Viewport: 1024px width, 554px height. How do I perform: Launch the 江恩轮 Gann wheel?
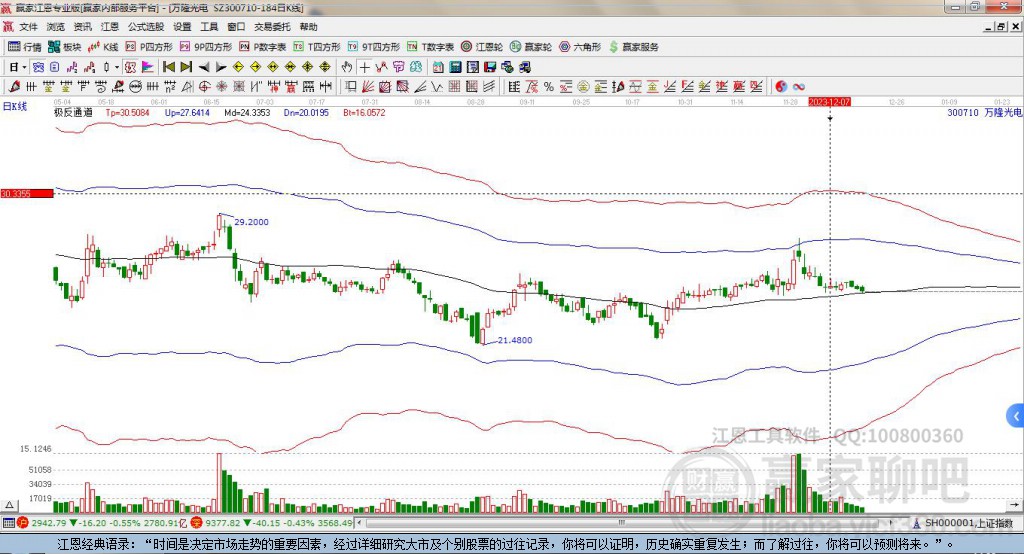[x=482, y=47]
